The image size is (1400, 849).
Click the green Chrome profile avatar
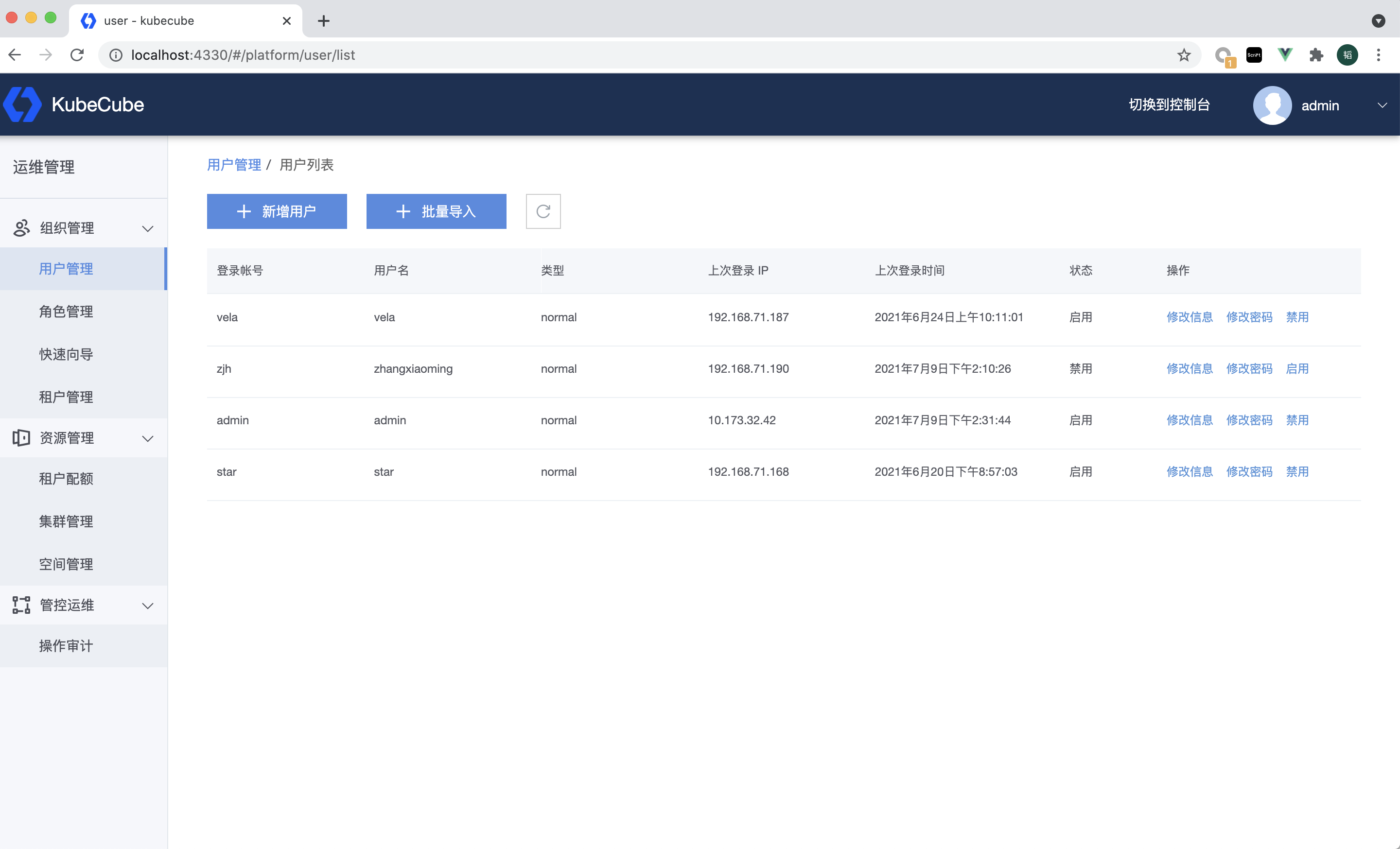coord(1347,54)
